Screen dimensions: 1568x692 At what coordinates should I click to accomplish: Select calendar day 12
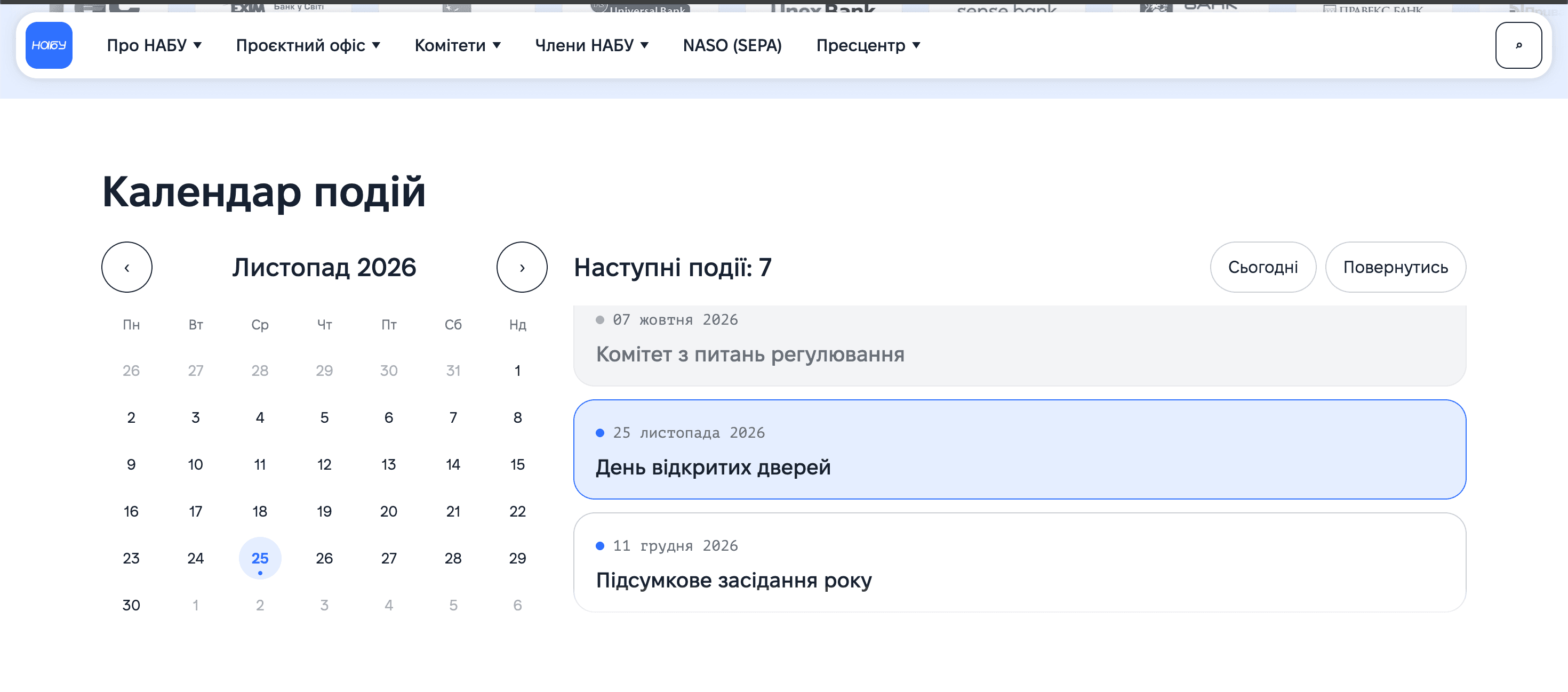(x=324, y=464)
